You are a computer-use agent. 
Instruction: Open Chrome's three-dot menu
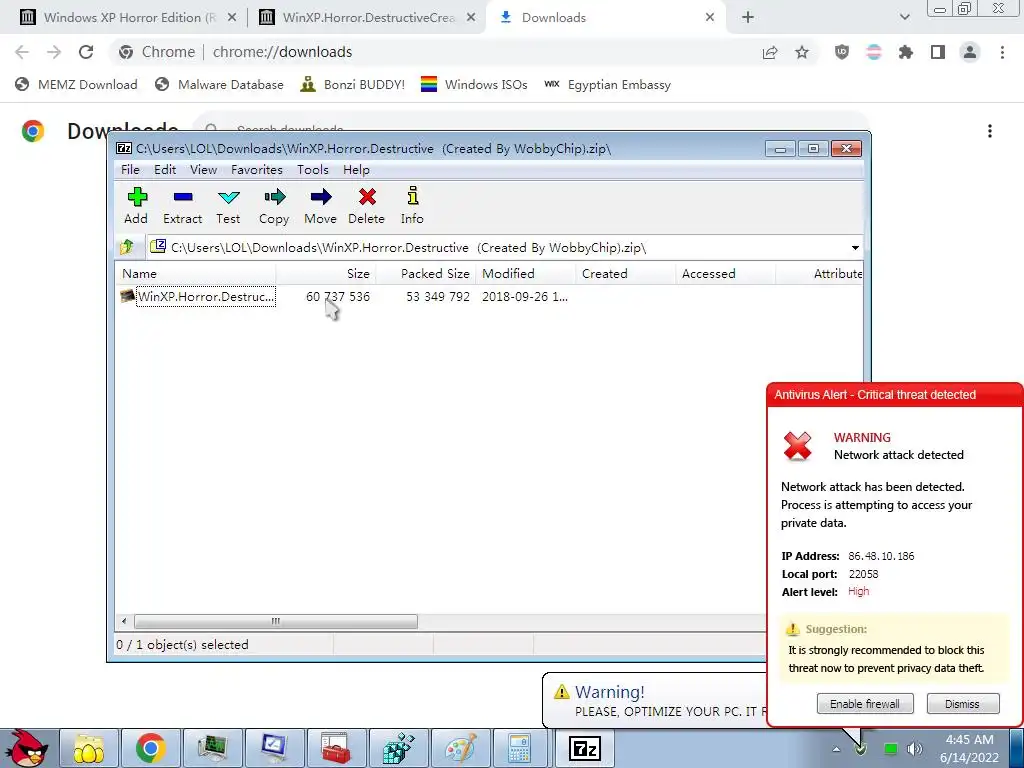(1002, 52)
